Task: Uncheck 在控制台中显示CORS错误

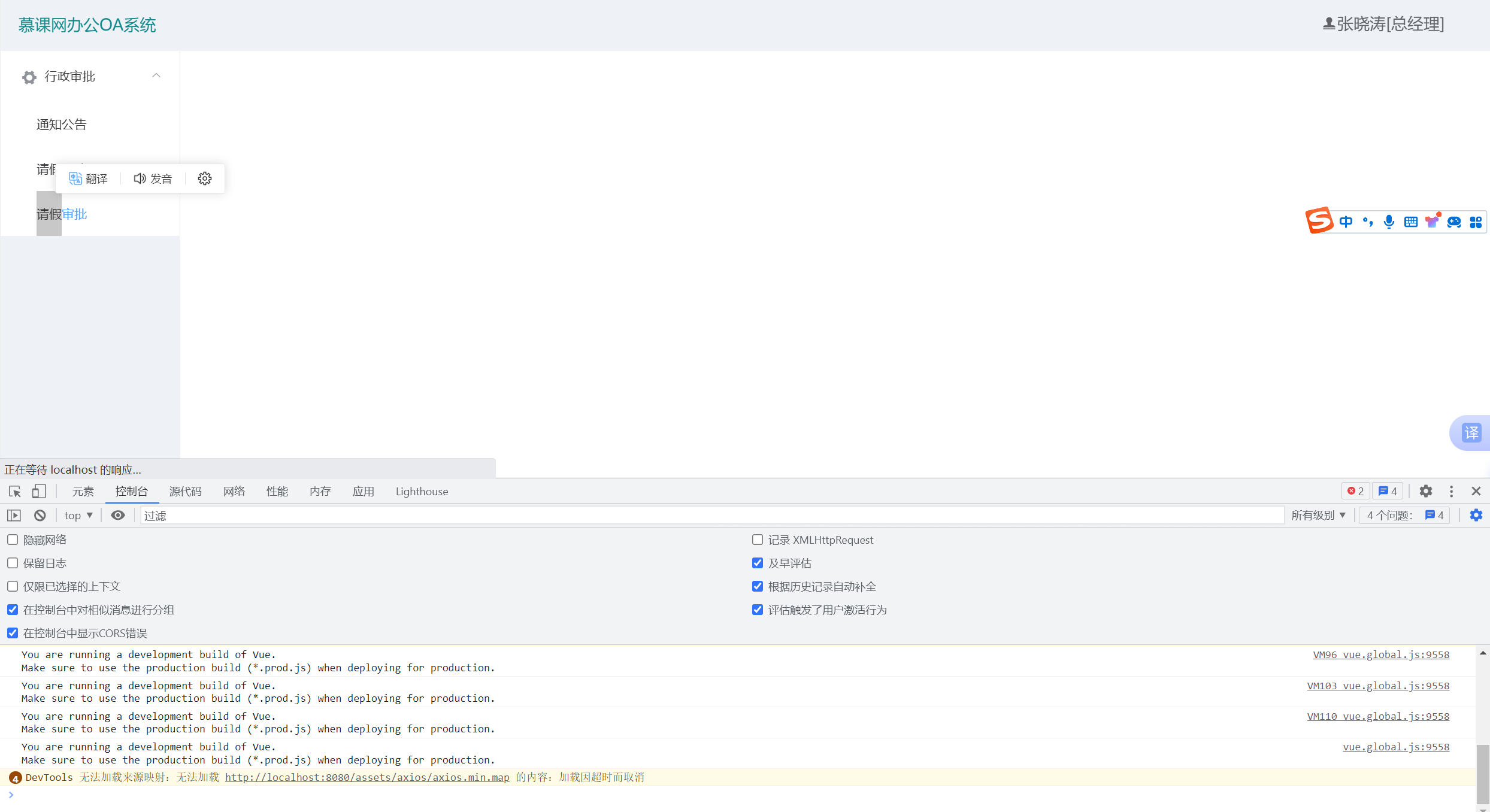Action: 13,633
